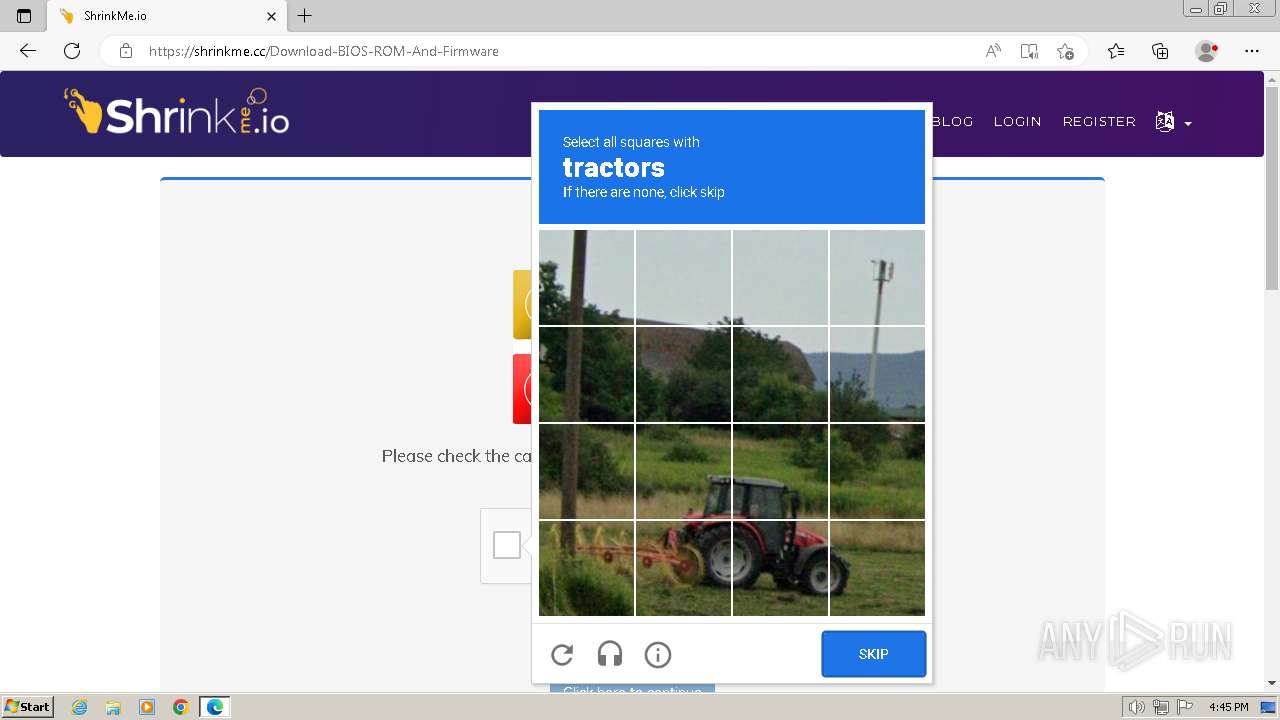The width and height of the screenshot is (1280, 720).
Task: Open media player from taskbar
Action: coord(147,707)
